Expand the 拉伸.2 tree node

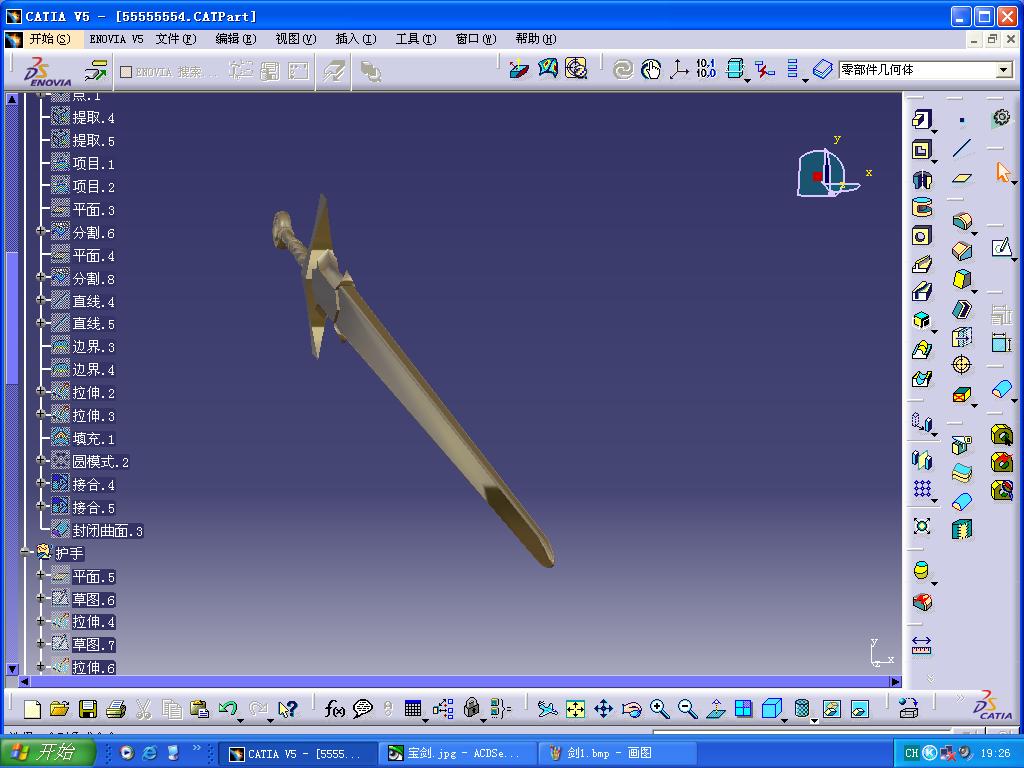point(40,391)
